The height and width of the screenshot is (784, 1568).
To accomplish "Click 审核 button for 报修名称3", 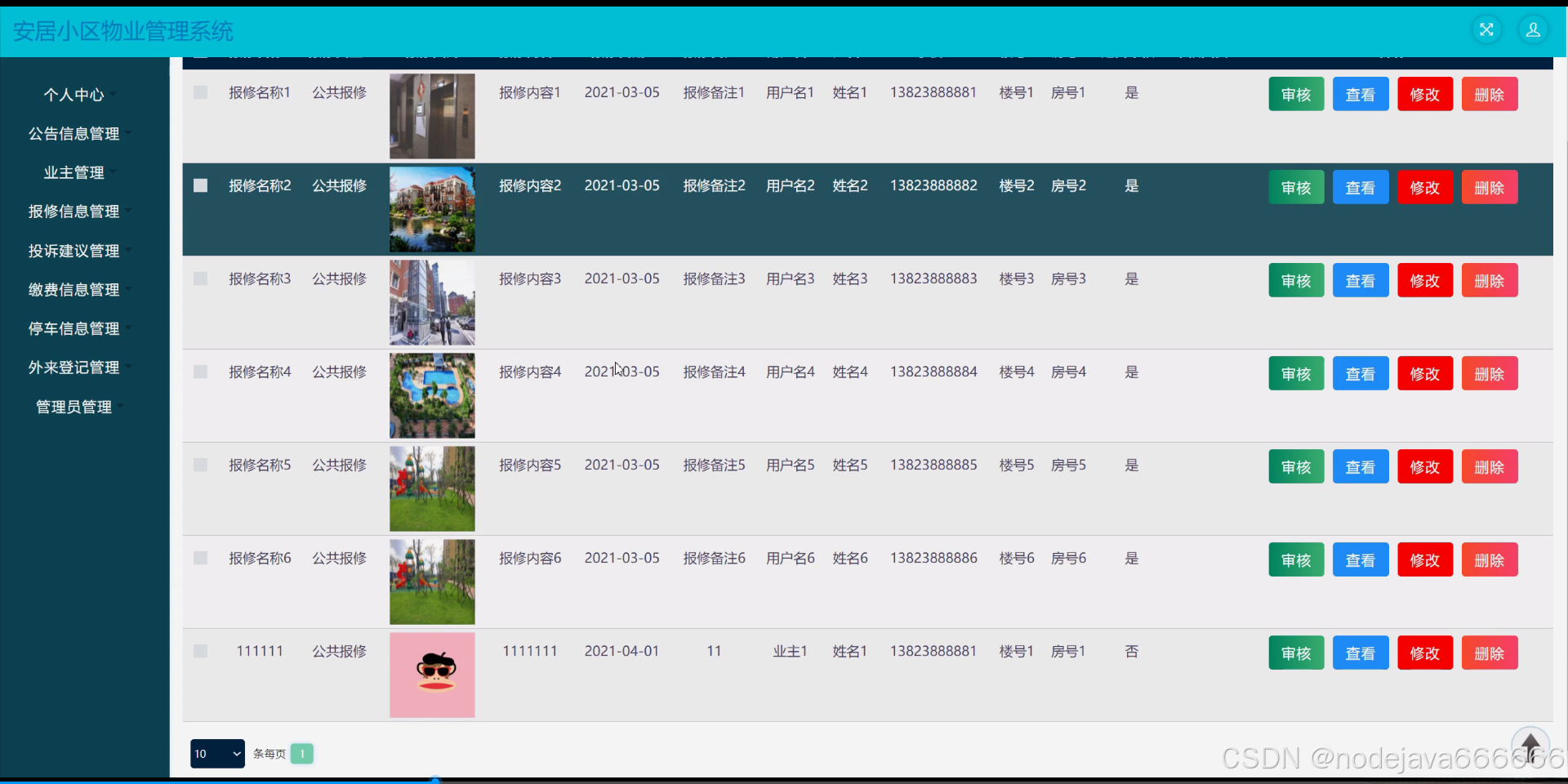I will [x=1296, y=280].
